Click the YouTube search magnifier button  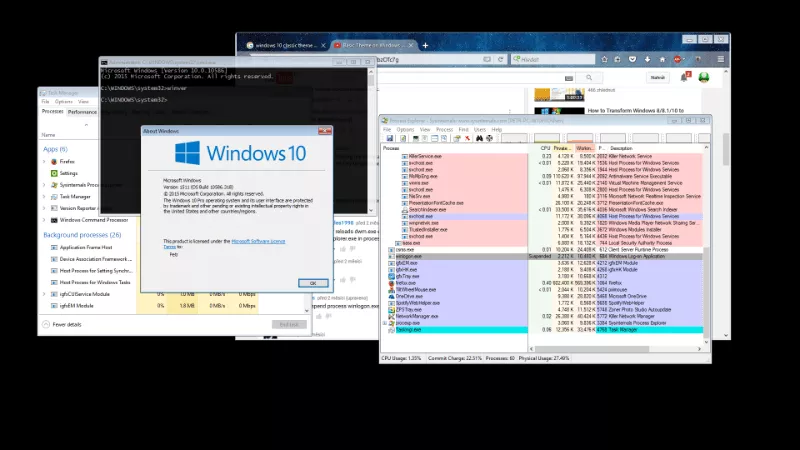pos(589,78)
